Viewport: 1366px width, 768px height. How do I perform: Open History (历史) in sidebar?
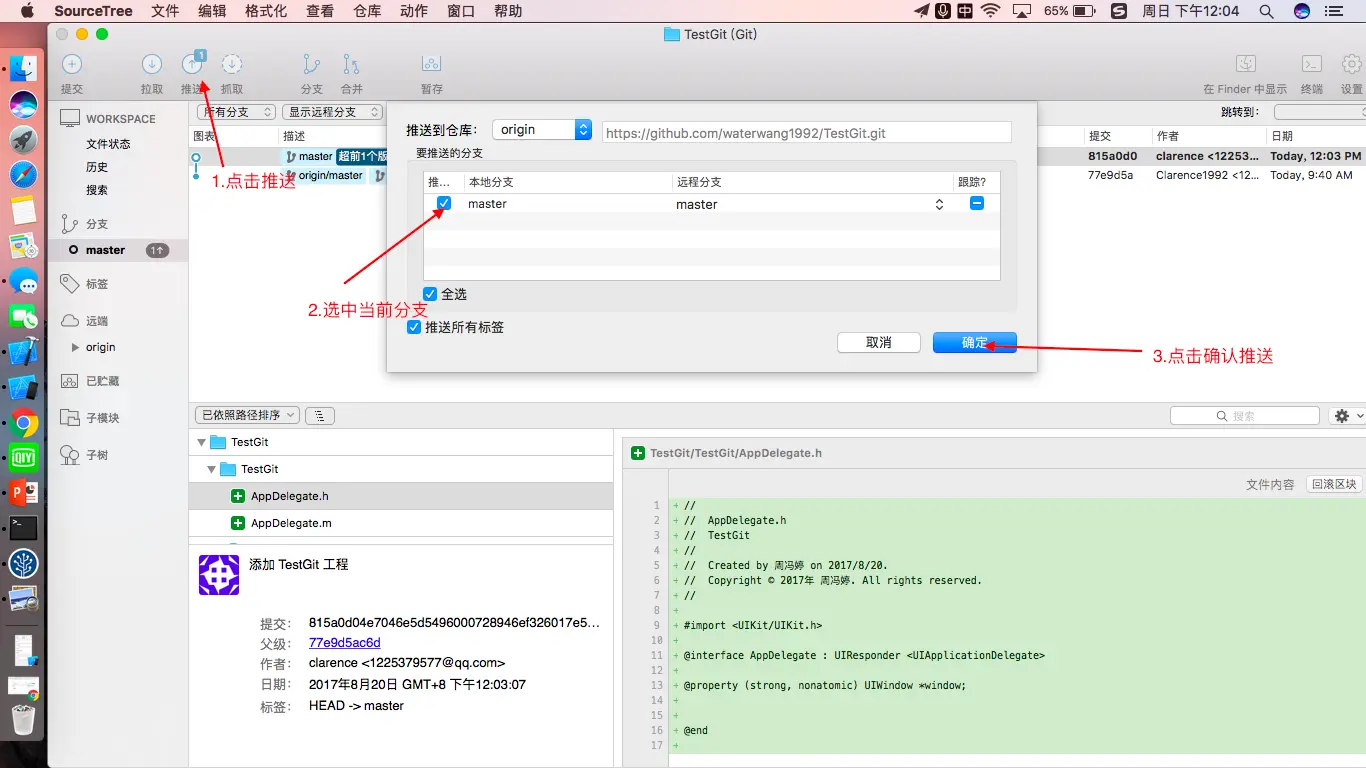pos(97,167)
